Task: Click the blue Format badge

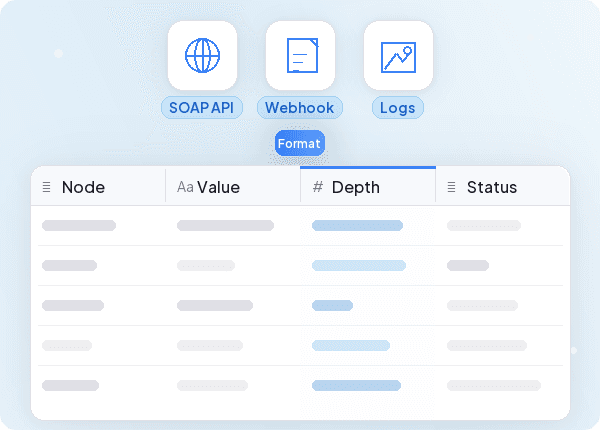Action: click(300, 144)
